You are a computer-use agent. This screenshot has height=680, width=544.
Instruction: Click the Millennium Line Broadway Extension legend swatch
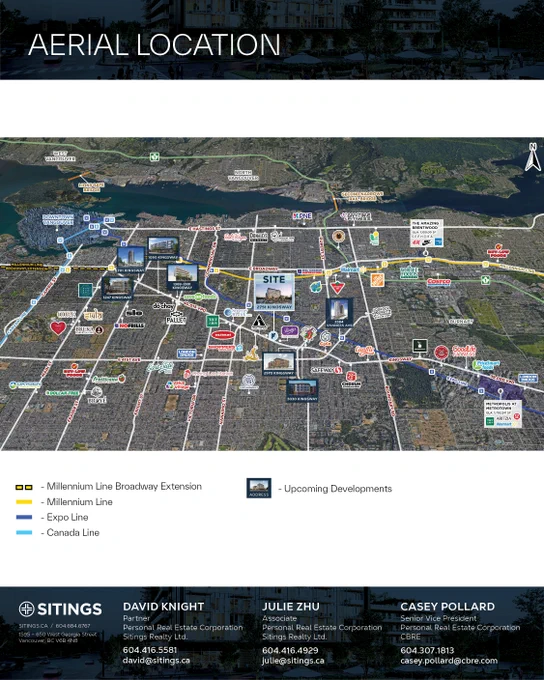(24, 487)
